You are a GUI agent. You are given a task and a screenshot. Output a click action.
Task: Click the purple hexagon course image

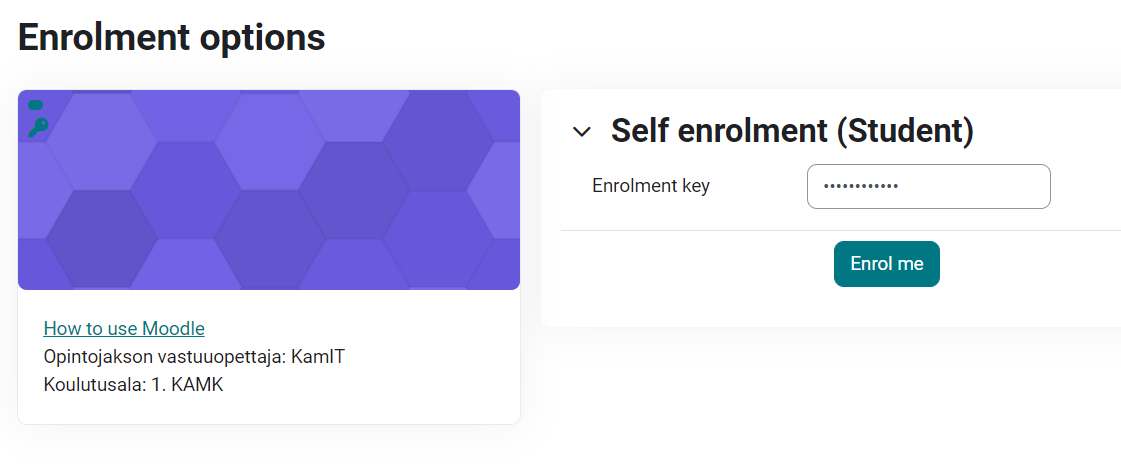point(269,190)
